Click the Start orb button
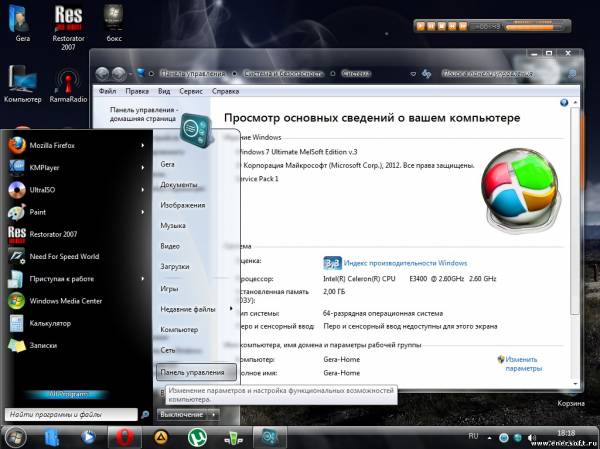This screenshot has width=600, height=449. click(16, 438)
